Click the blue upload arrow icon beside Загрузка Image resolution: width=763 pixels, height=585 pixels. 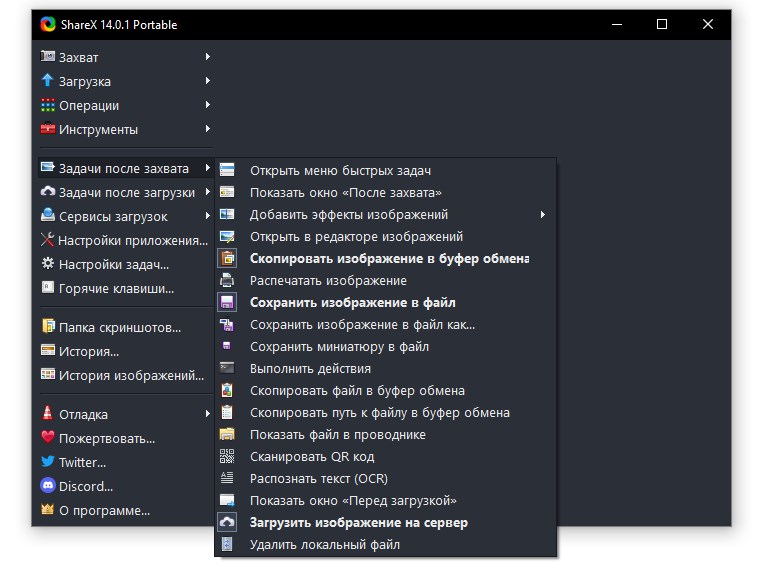(x=48, y=80)
